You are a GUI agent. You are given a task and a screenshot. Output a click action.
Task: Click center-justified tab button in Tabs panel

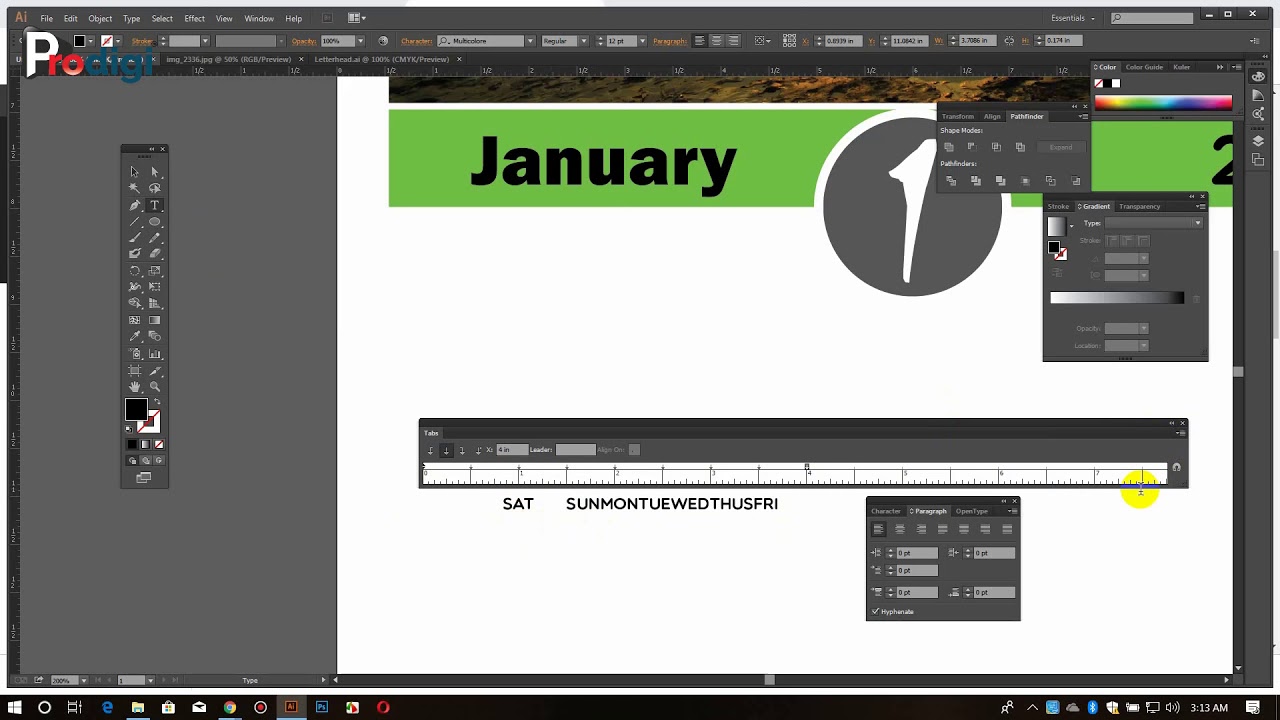(x=446, y=450)
